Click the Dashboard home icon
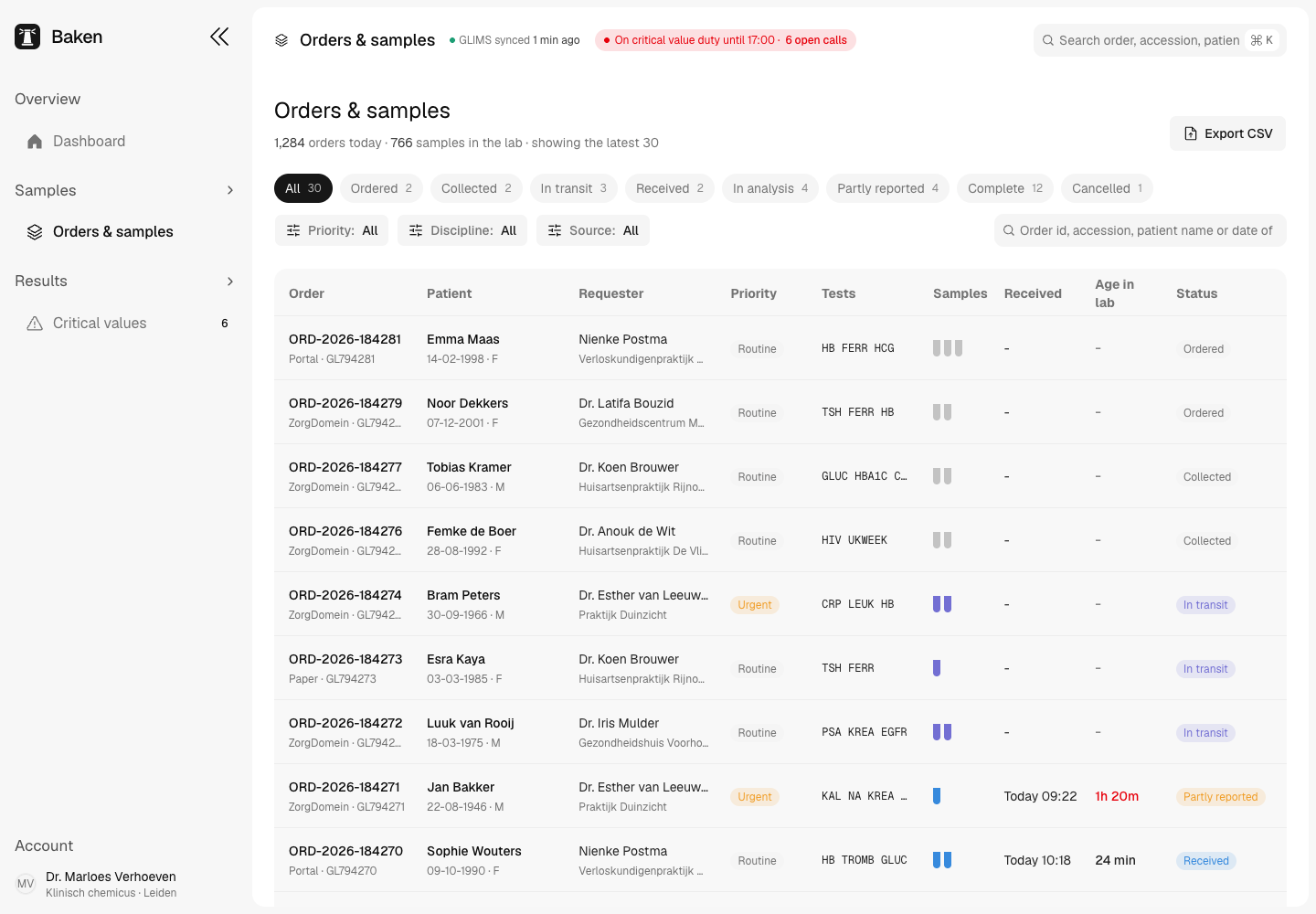Image resolution: width=1316 pixels, height=914 pixels. click(x=35, y=141)
